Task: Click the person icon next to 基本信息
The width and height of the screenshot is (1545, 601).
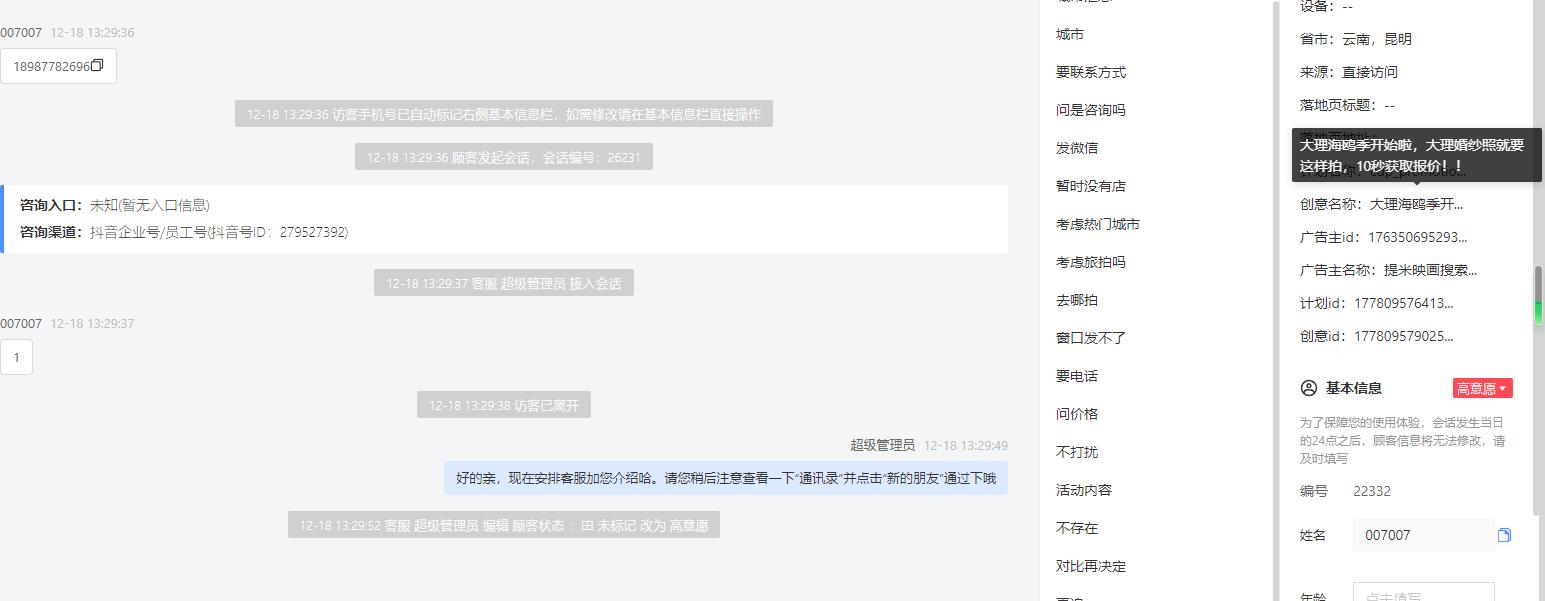Action: pyautogui.click(x=1308, y=388)
